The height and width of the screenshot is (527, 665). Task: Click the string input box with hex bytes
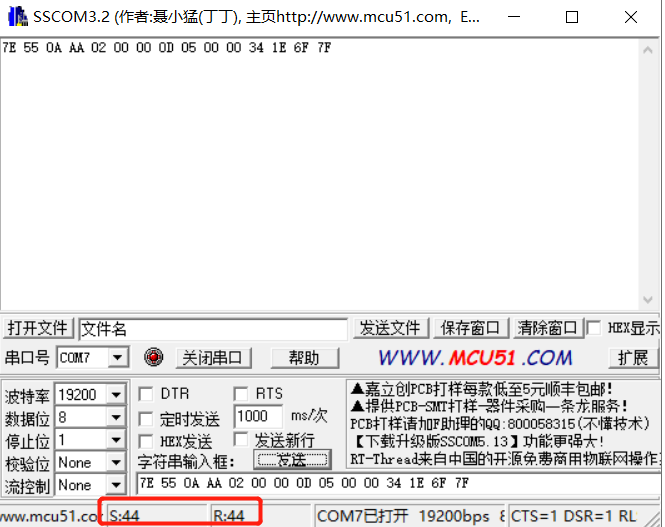click(x=398, y=484)
